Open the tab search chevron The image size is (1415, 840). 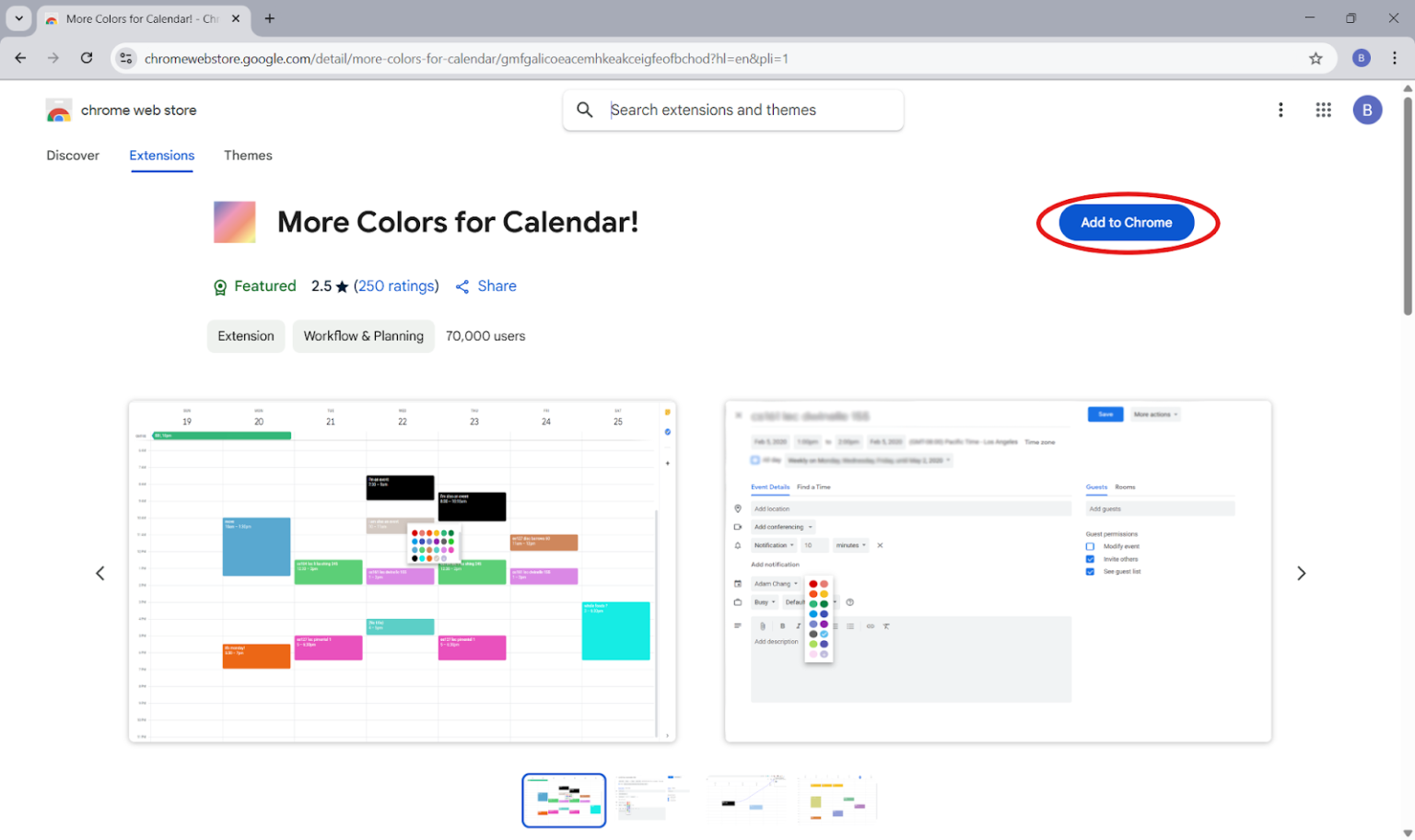(x=18, y=18)
